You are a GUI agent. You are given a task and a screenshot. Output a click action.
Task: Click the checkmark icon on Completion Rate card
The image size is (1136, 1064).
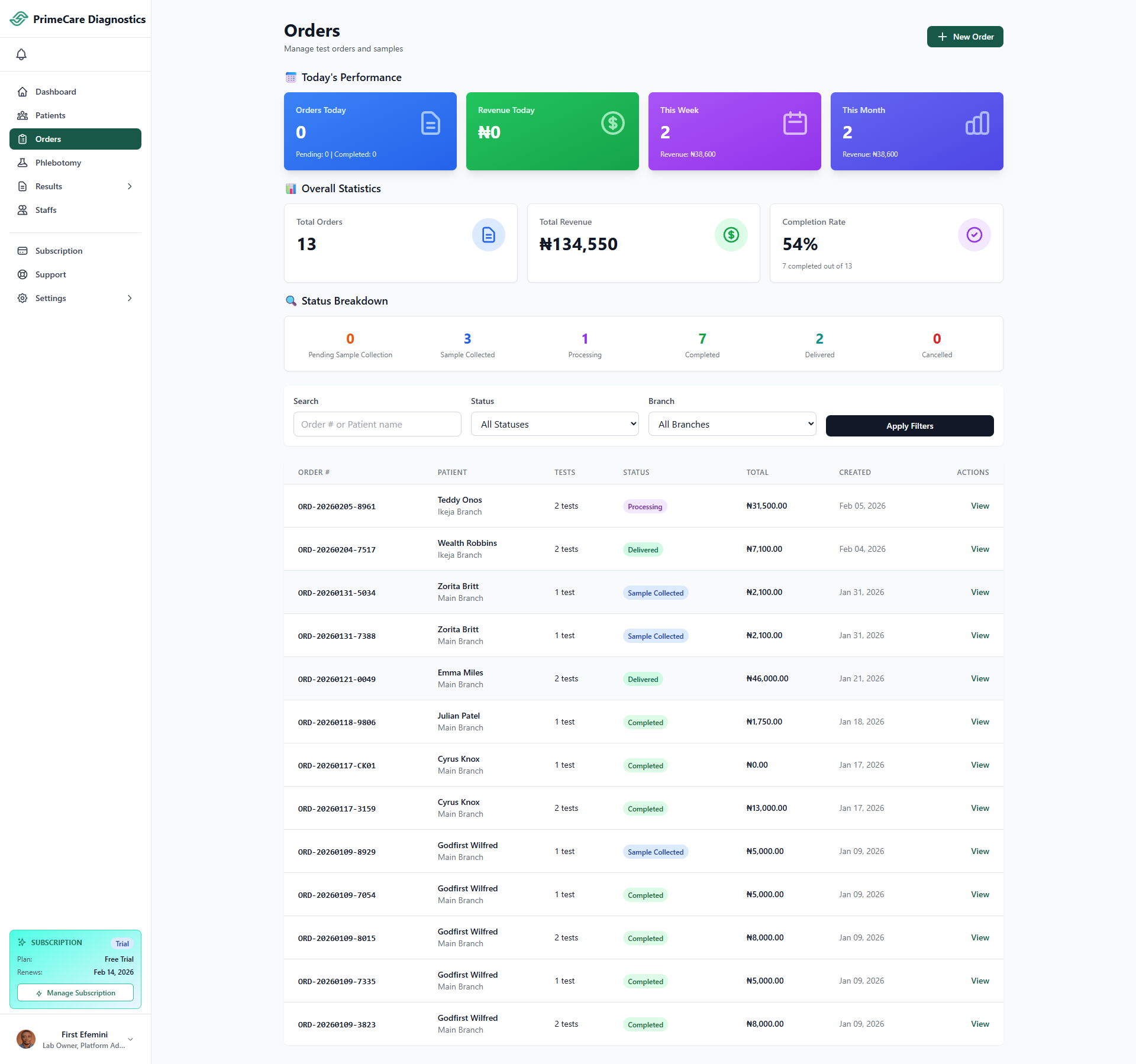(974, 235)
